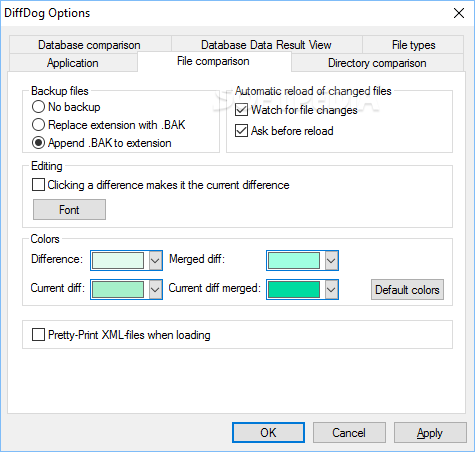Viewport: 475px width, 452px height.
Task: Dismiss the dialog with Cancel
Action: (349, 433)
